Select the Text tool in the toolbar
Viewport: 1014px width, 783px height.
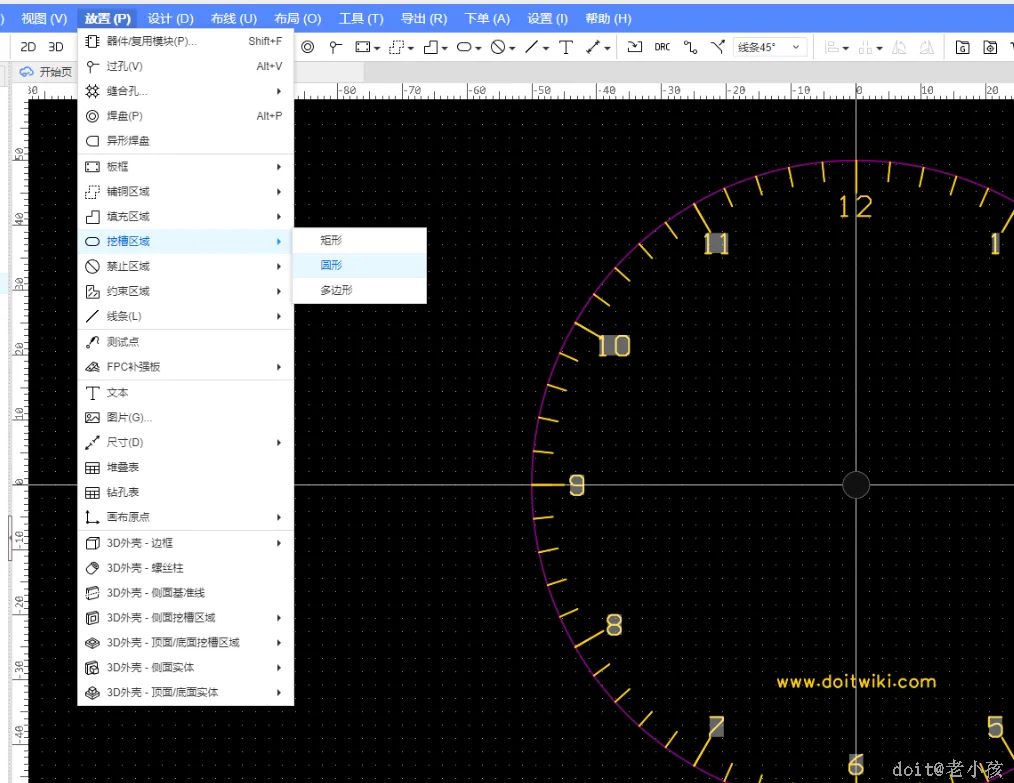point(566,47)
